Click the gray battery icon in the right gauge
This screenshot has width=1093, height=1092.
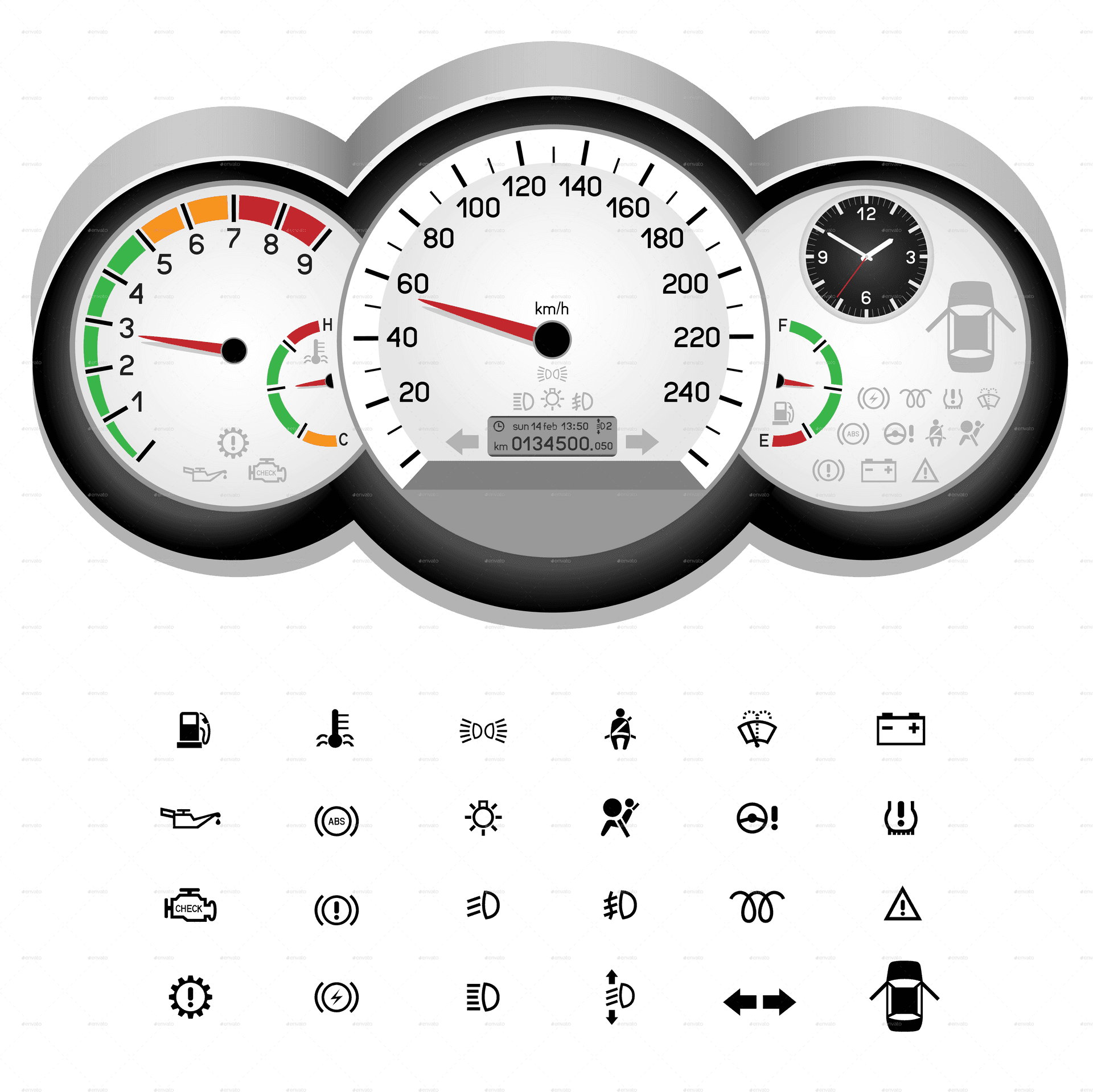pyautogui.click(x=878, y=471)
